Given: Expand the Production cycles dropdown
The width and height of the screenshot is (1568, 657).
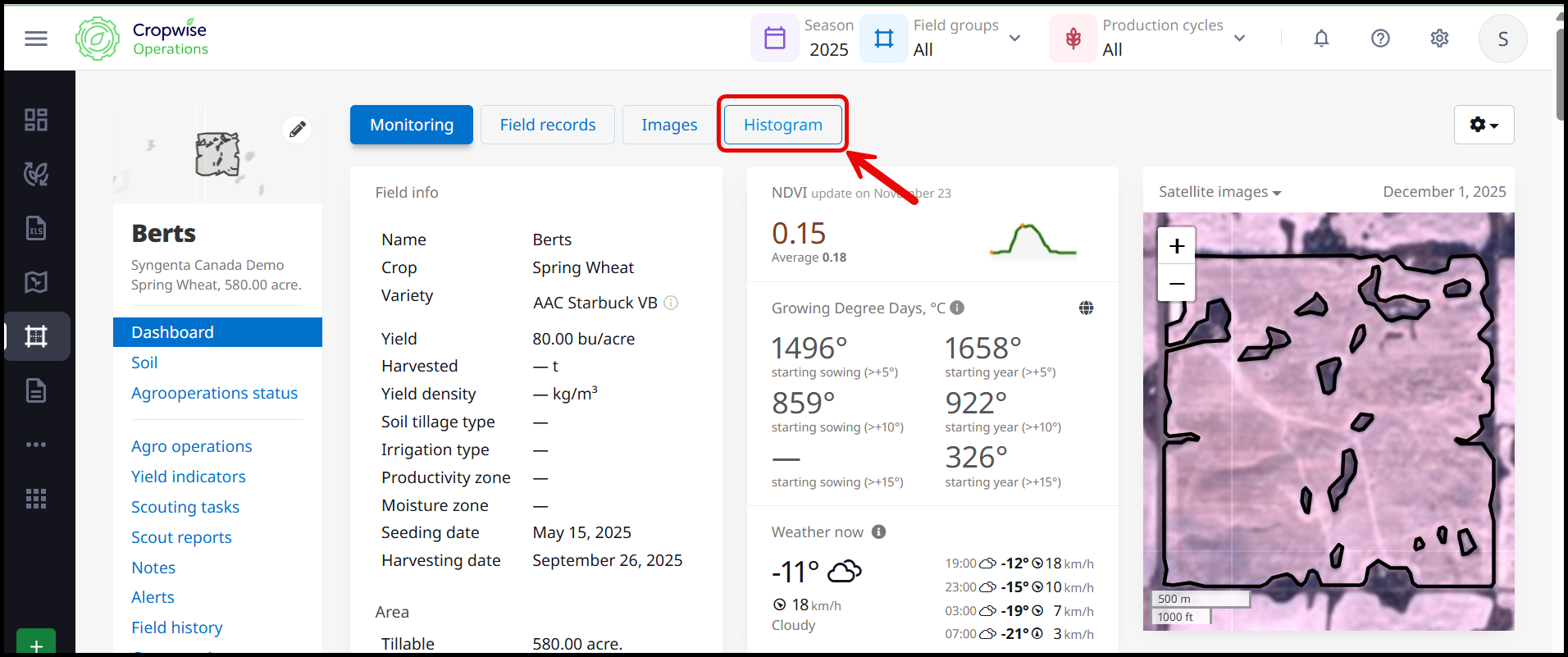Looking at the screenshot, I should pos(1239,39).
